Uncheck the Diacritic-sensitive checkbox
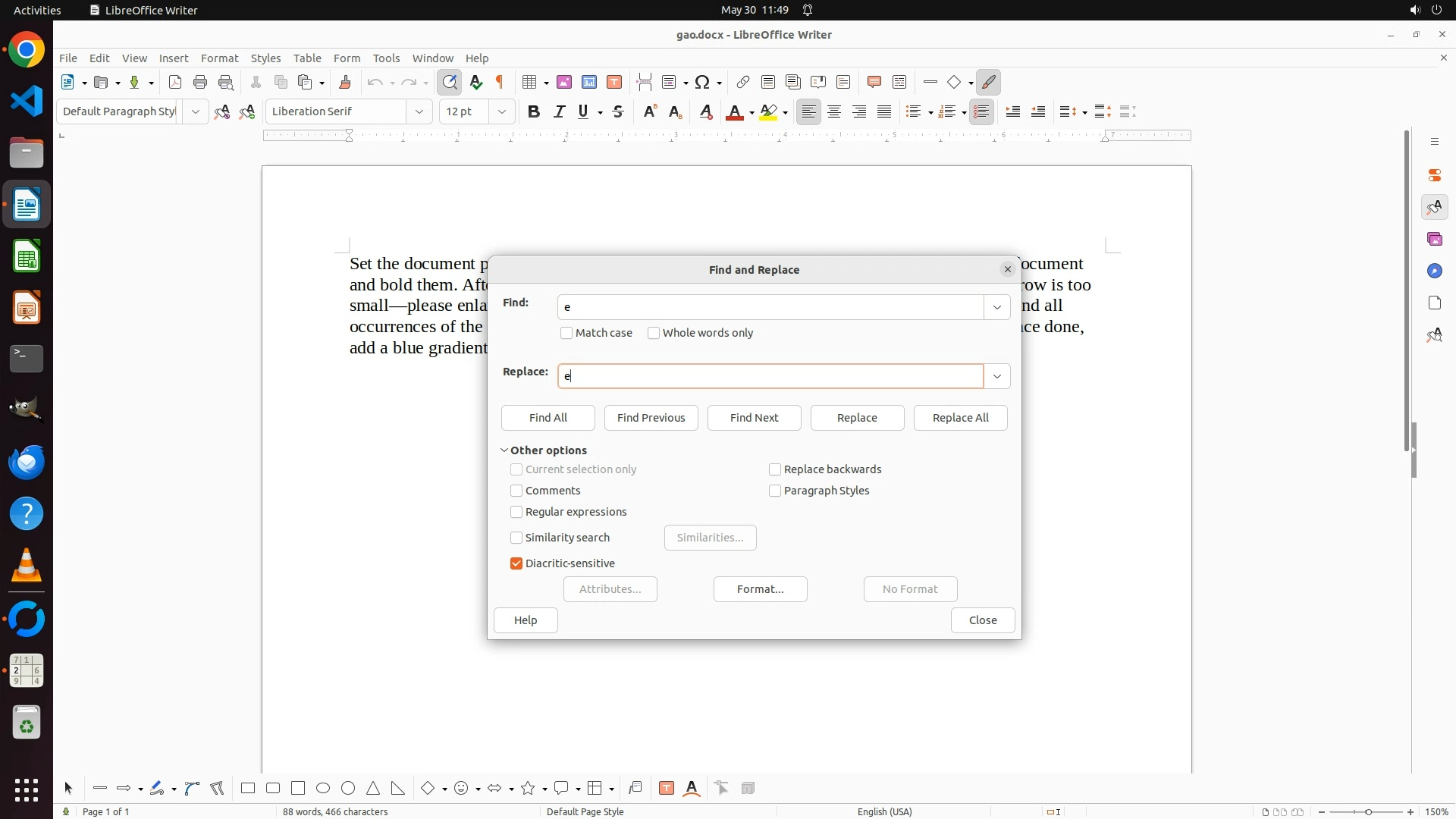Image resolution: width=1456 pixels, height=819 pixels. point(516,563)
